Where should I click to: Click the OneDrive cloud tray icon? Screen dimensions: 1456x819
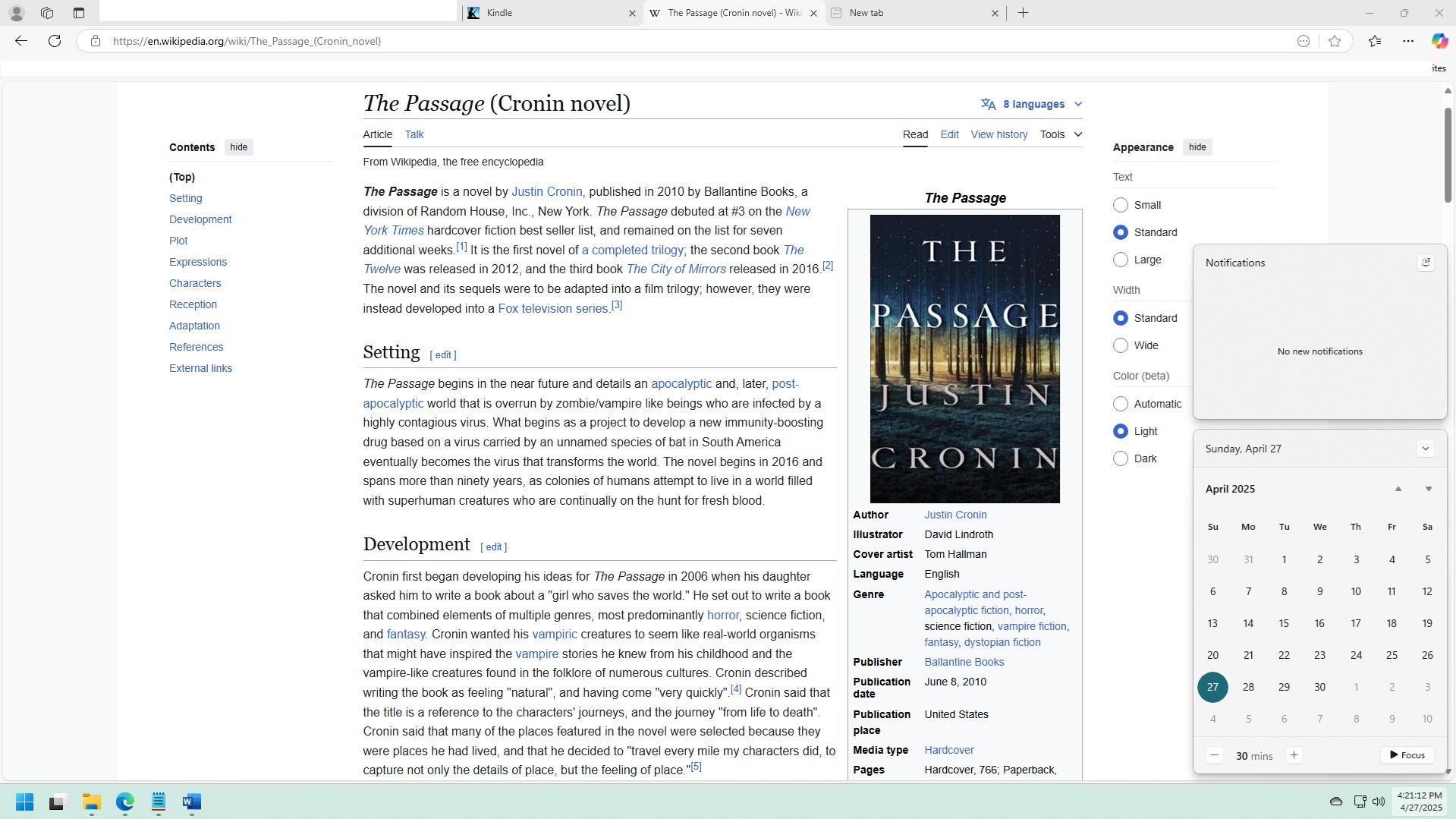tap(1336, 802)
